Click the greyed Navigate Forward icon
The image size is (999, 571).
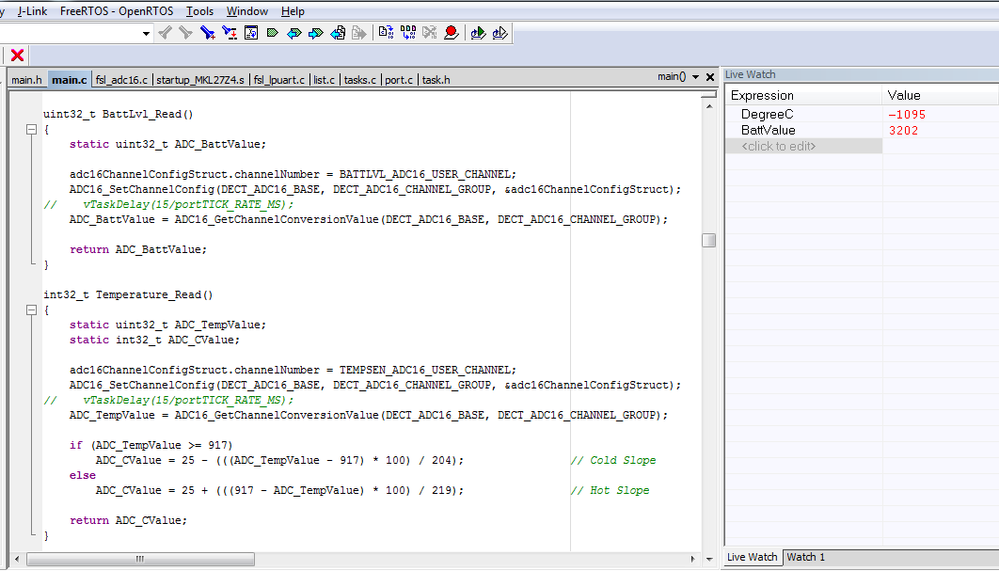point(359,33)
